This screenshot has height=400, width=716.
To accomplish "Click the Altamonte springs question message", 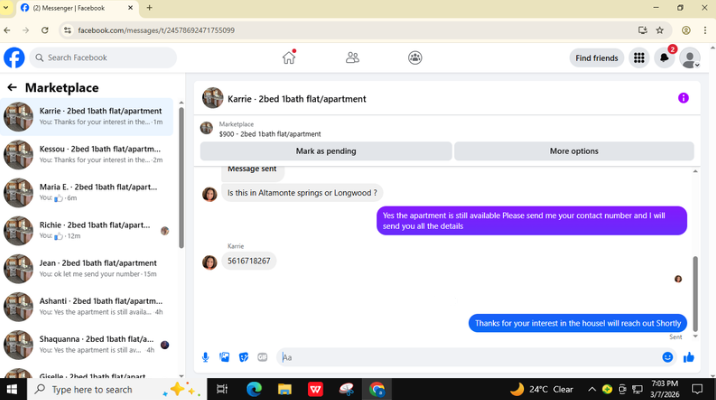I will [302, 193].
